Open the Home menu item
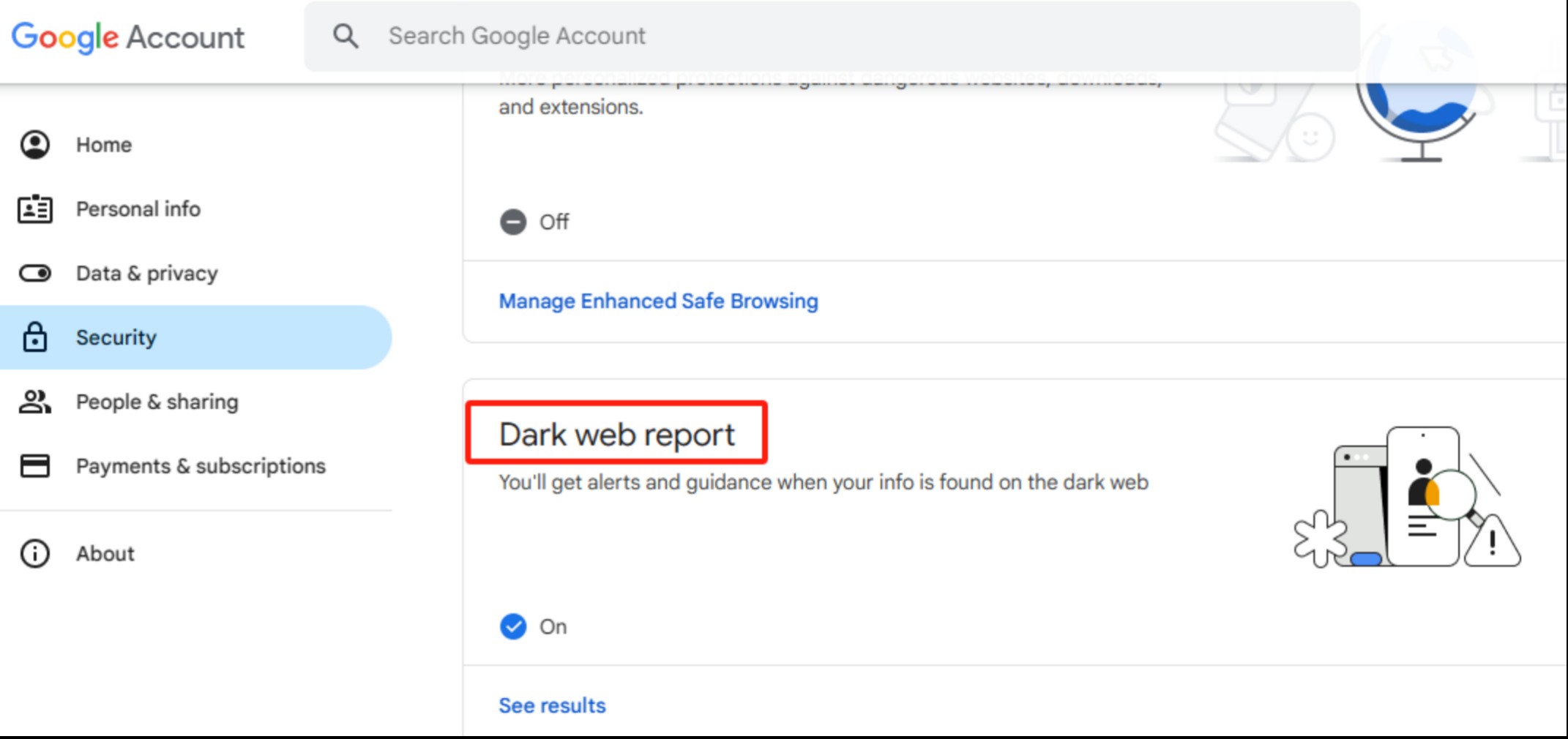This screenshot has width=1568, height=739. (x=104, y=145)
